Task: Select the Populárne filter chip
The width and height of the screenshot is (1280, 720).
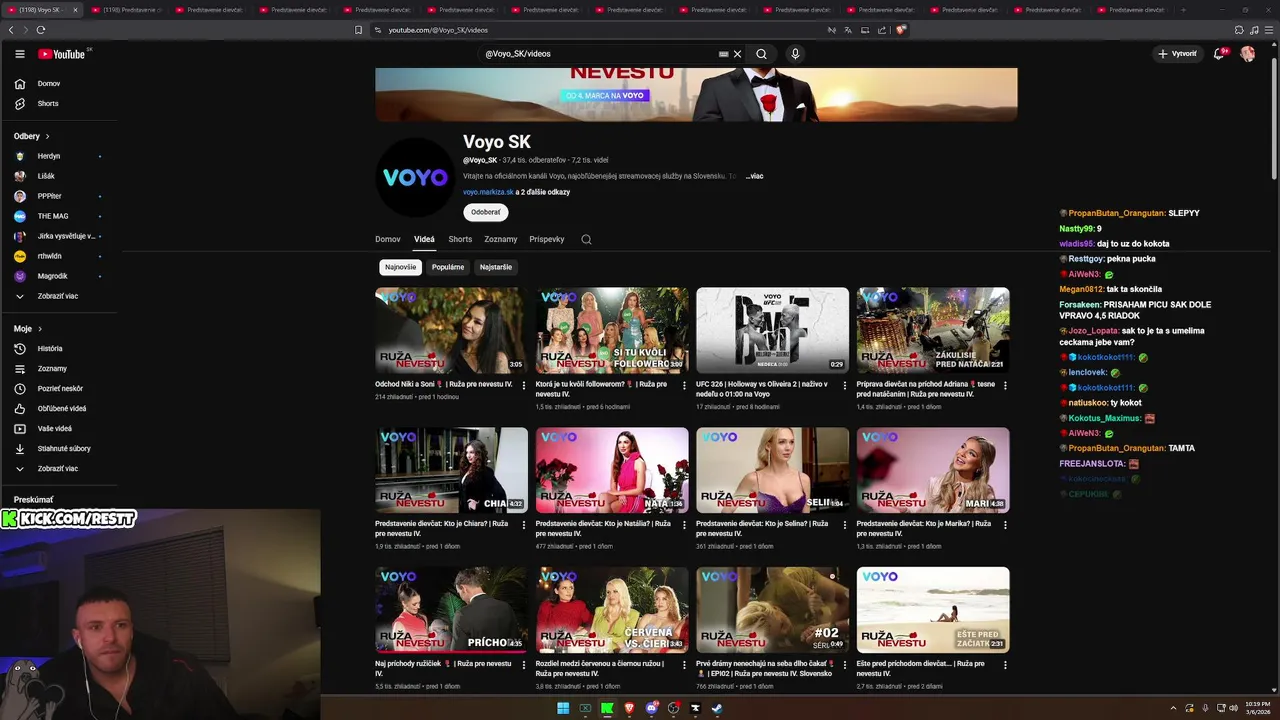Action: pos(448,267)
